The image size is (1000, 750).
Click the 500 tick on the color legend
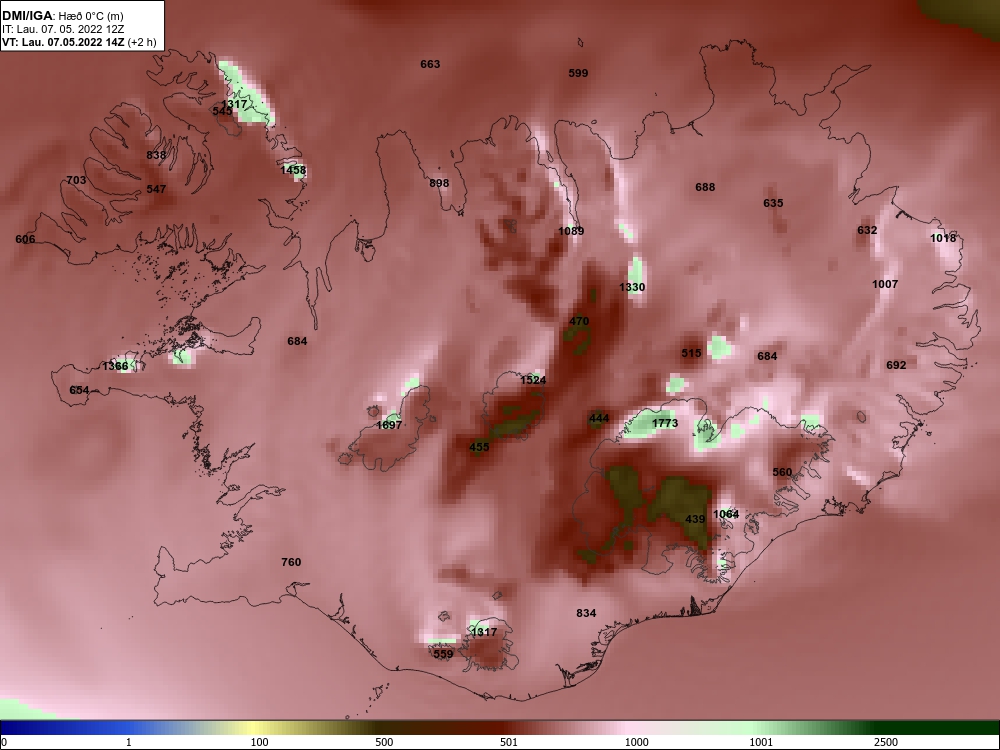point(385,742)
